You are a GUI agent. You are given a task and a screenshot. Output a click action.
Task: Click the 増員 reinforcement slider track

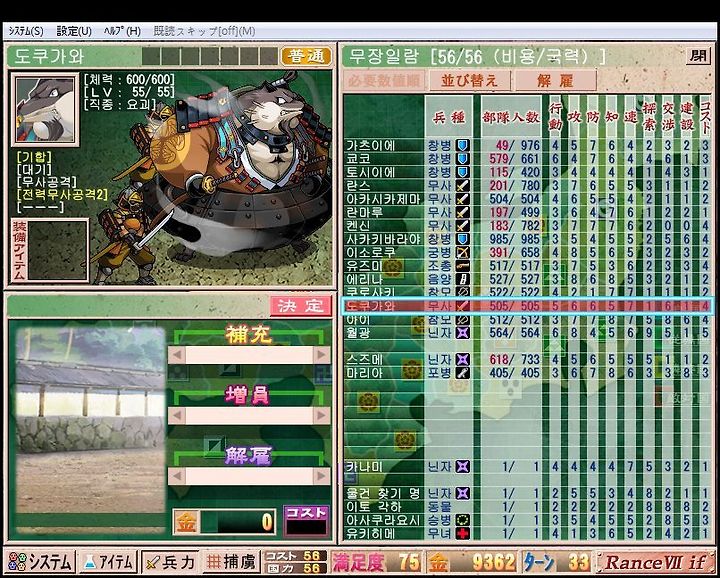[x=249, y=415]
